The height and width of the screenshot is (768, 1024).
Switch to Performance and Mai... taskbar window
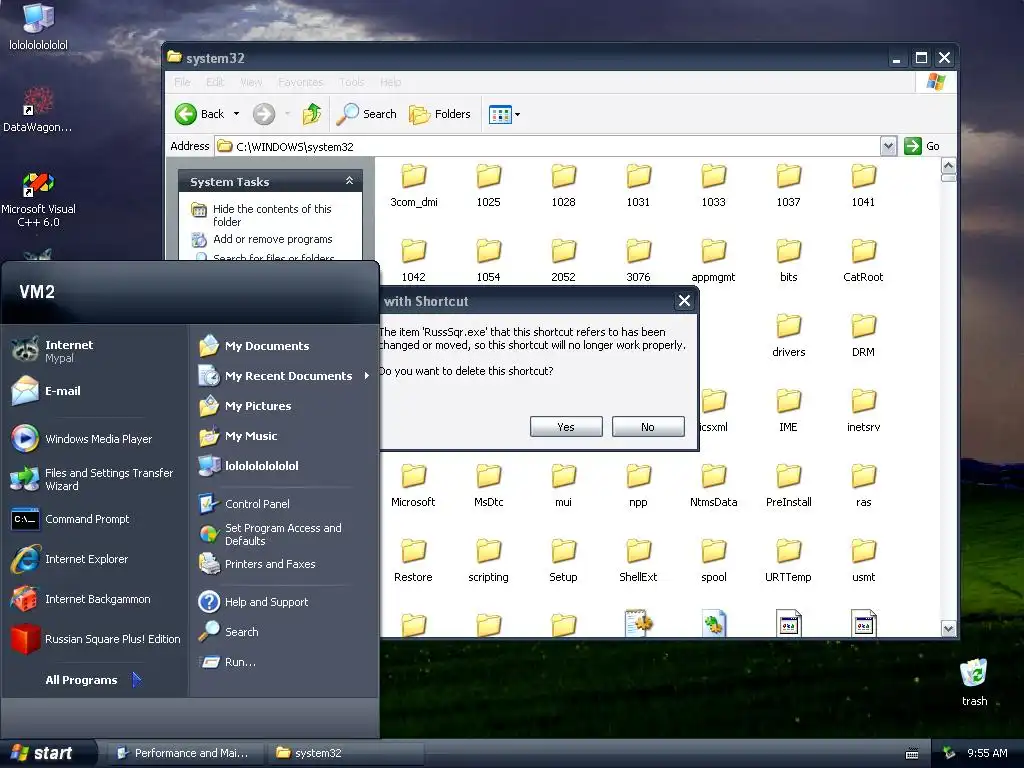pyautogui.click(x=184, y=753)
